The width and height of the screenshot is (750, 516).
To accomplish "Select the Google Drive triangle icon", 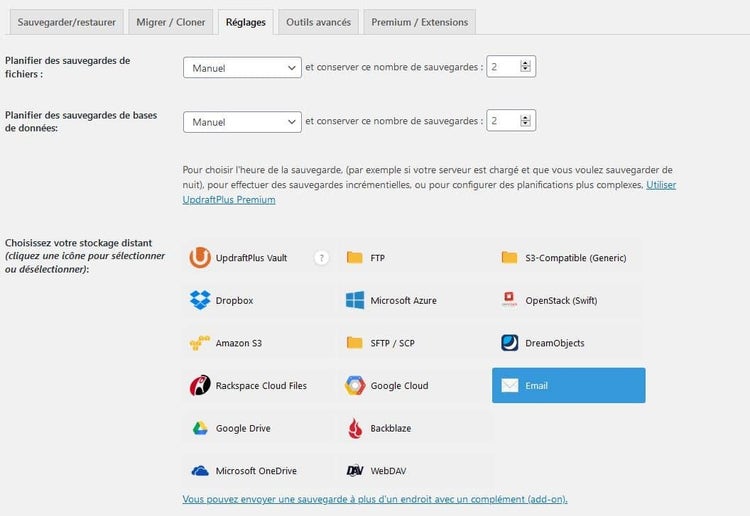I will click(x=200, y=428).
